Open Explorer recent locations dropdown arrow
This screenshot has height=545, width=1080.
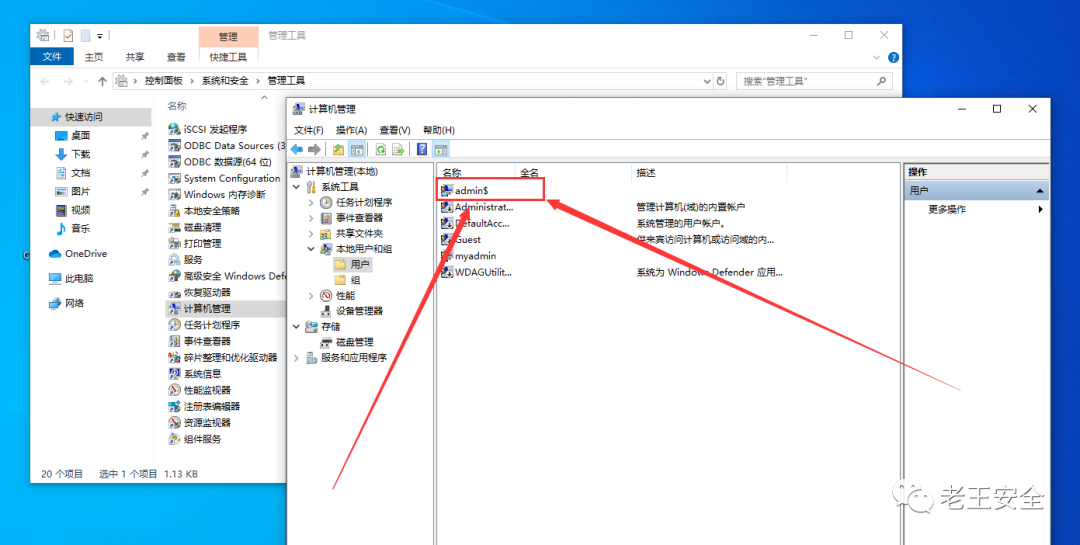pos(86,81)
